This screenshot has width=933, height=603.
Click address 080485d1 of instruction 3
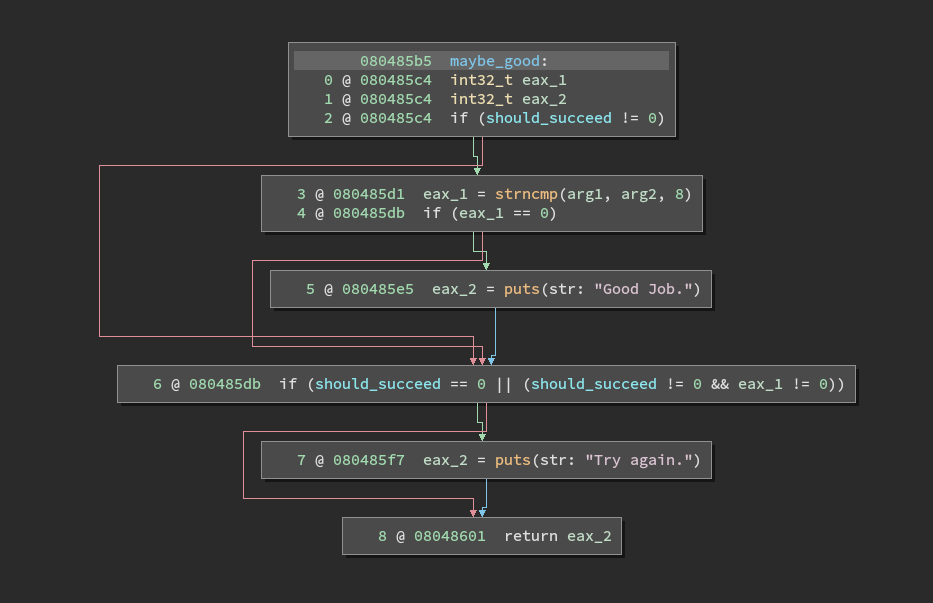click(x=369, y=195)
